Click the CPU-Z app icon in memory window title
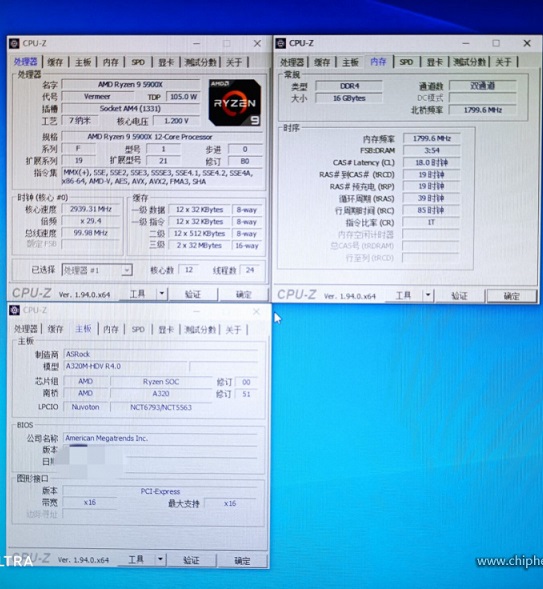Viewport: 543px width, 589px height. click(x=281, y=44)
